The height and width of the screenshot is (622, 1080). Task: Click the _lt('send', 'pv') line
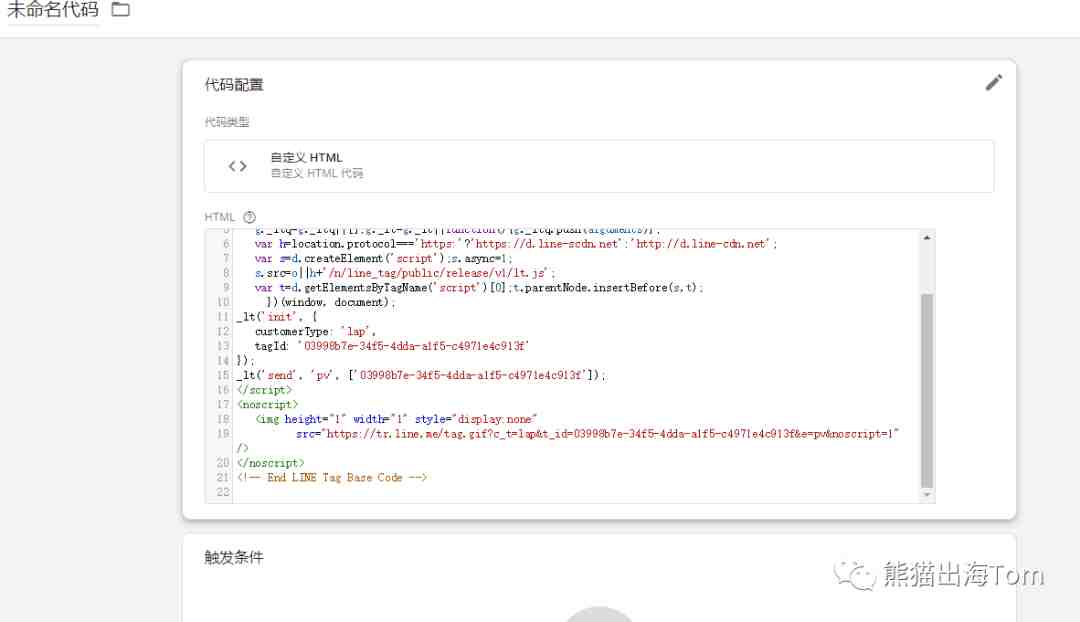(422, 375)
